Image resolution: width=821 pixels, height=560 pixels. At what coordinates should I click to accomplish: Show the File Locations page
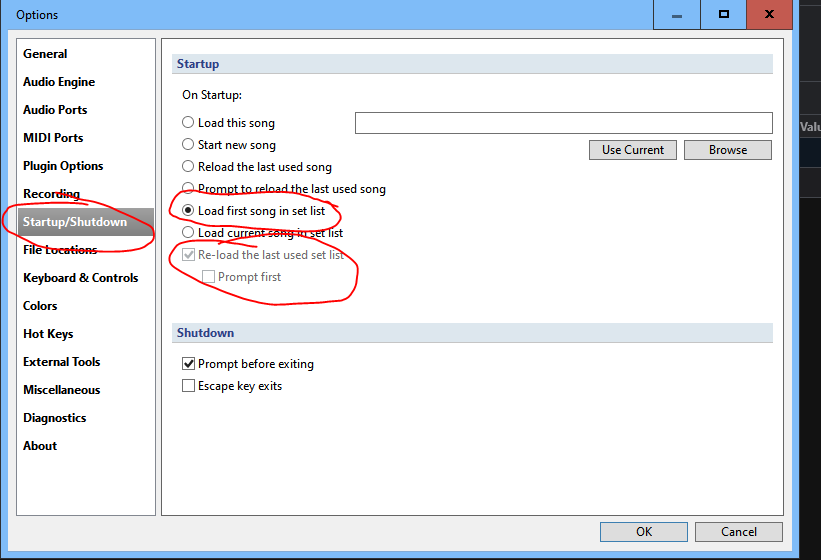coord(60,250)
